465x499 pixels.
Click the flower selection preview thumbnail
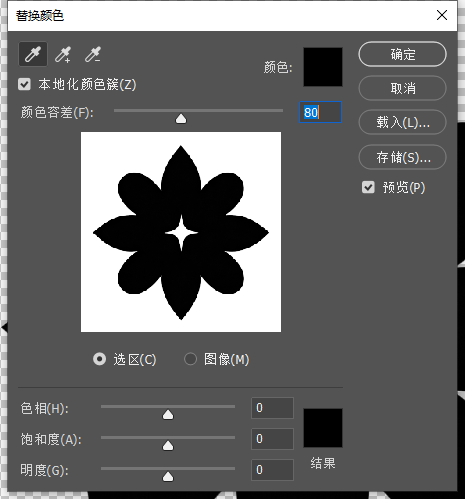pyautogui.click(x=181, y=232)
